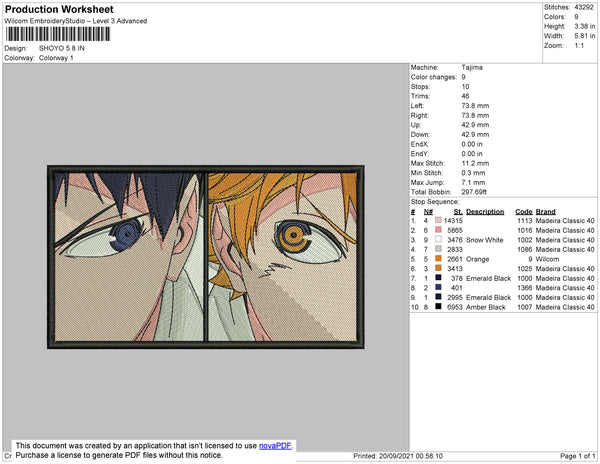The height and width of the screenshot is (464, 600).
Task: Click the Wilcom EmbroideryStudio Level 3 Advanced text
Action: click(x=76, y=21)
